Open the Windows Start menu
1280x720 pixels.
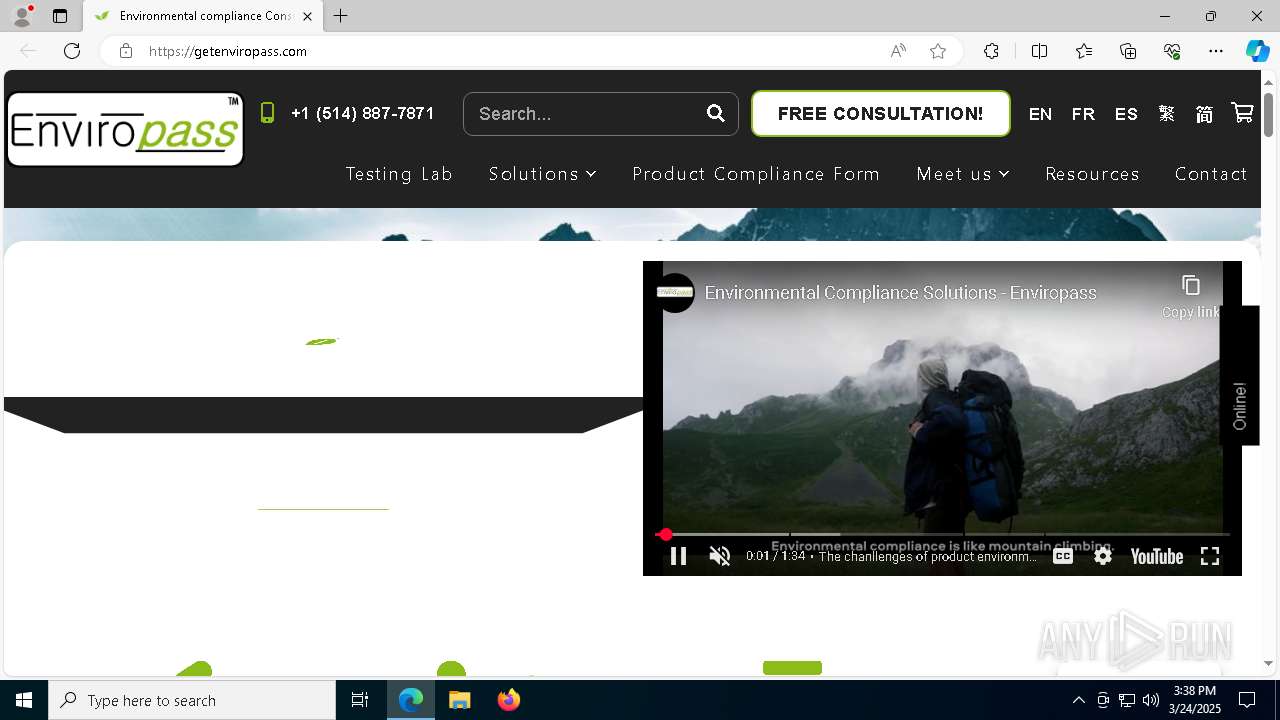click(24, 700)
